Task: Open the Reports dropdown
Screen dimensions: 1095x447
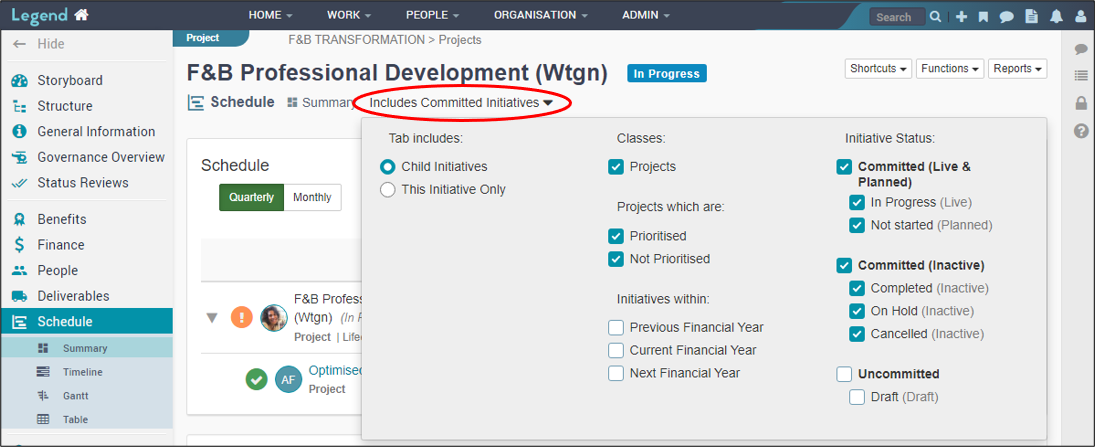Action: pos(1017,68)
